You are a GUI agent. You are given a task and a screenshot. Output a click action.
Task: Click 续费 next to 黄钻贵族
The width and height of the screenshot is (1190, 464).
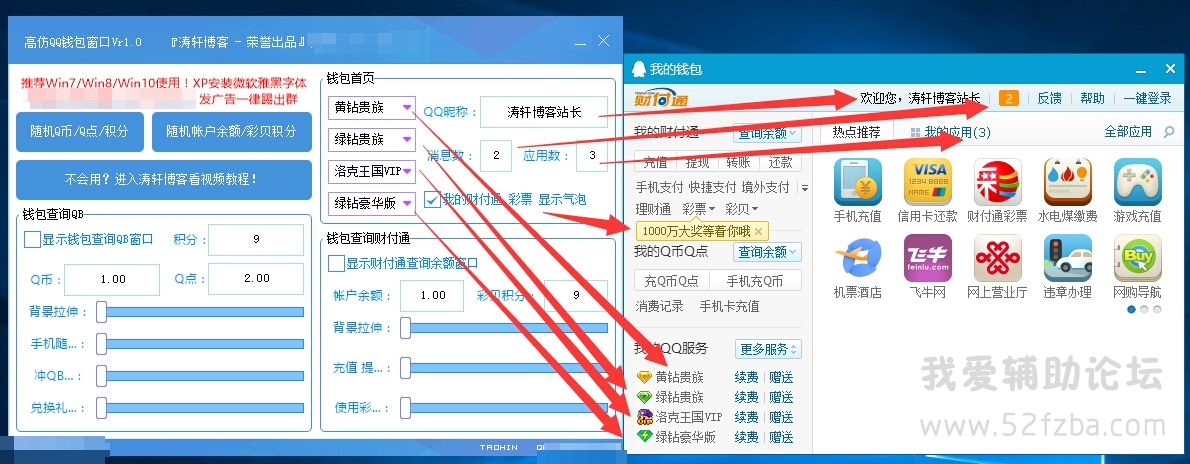click(746, 377)
